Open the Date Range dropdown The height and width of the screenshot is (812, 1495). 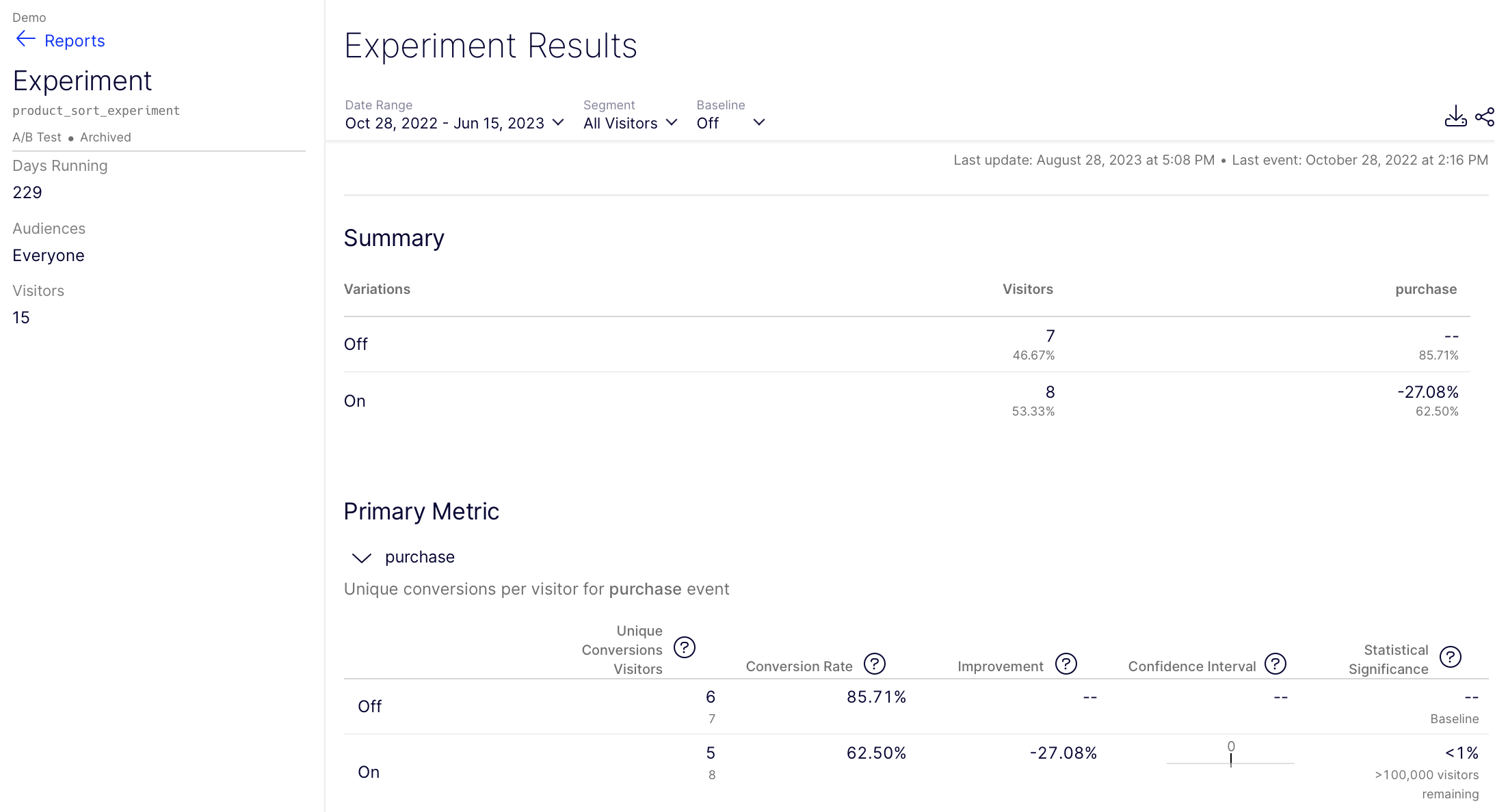coord(454,123)
